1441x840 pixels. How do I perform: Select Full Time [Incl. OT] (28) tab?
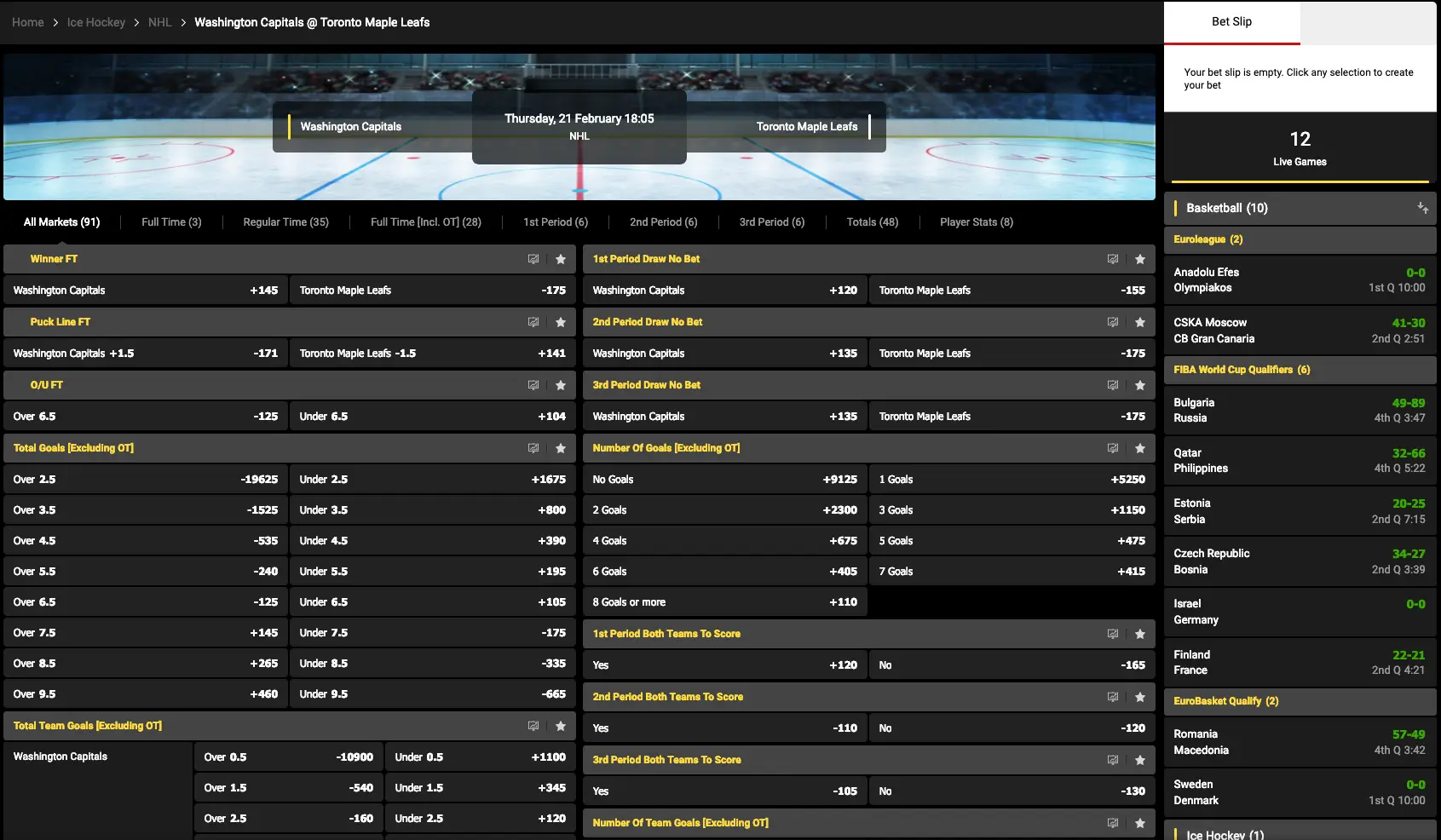425,222
